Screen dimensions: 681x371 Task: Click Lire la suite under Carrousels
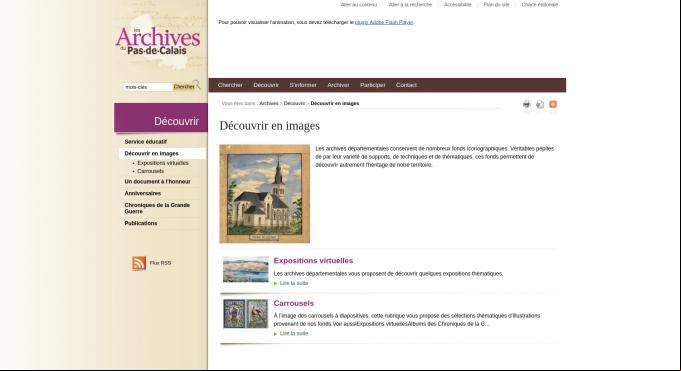point(294,334)
